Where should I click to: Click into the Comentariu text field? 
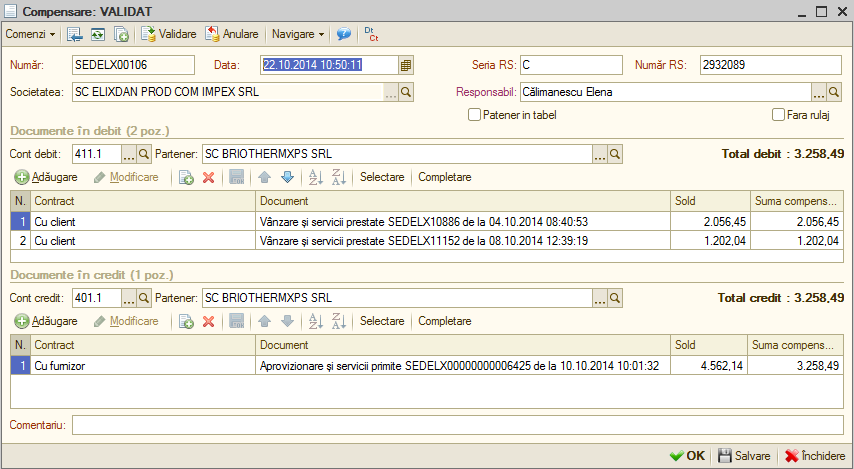coord(458,425)
